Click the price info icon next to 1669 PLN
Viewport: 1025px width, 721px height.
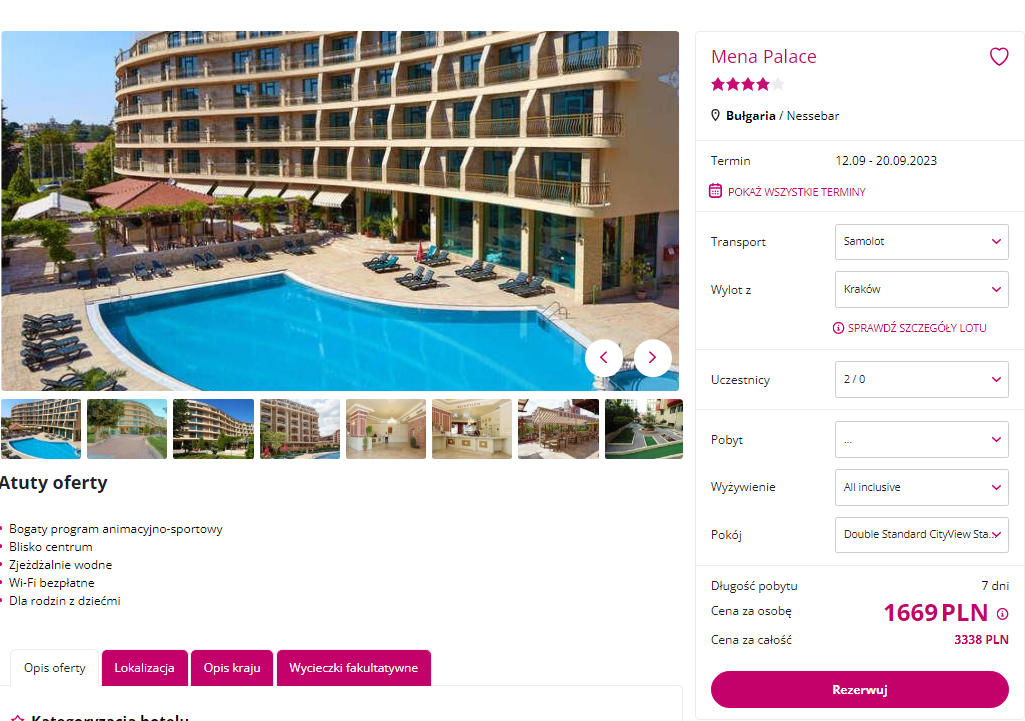[x=1002, y=614]
